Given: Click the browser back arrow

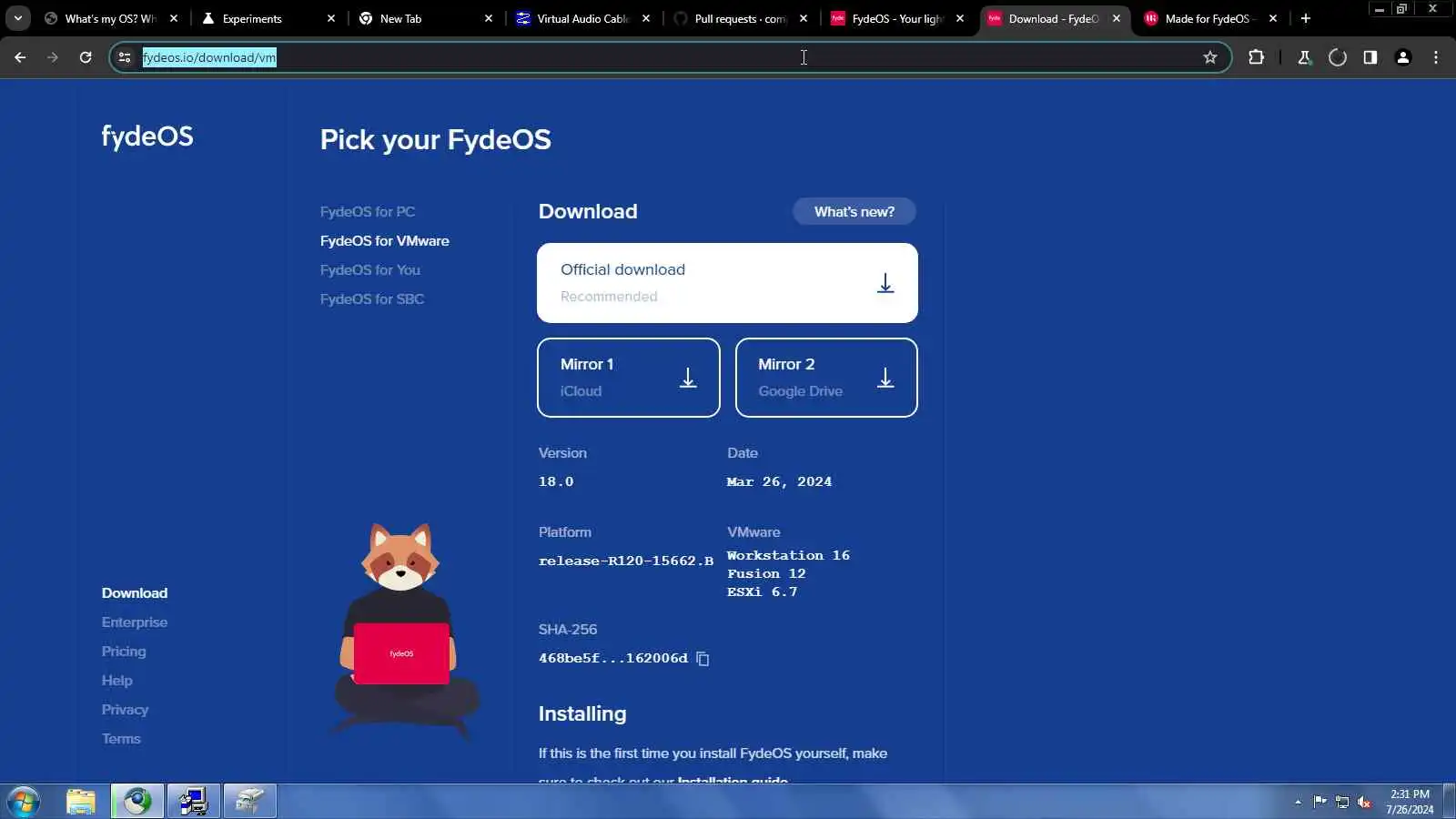Looking at the screenshot, I should pyautogui.click(x=20, y=57).
